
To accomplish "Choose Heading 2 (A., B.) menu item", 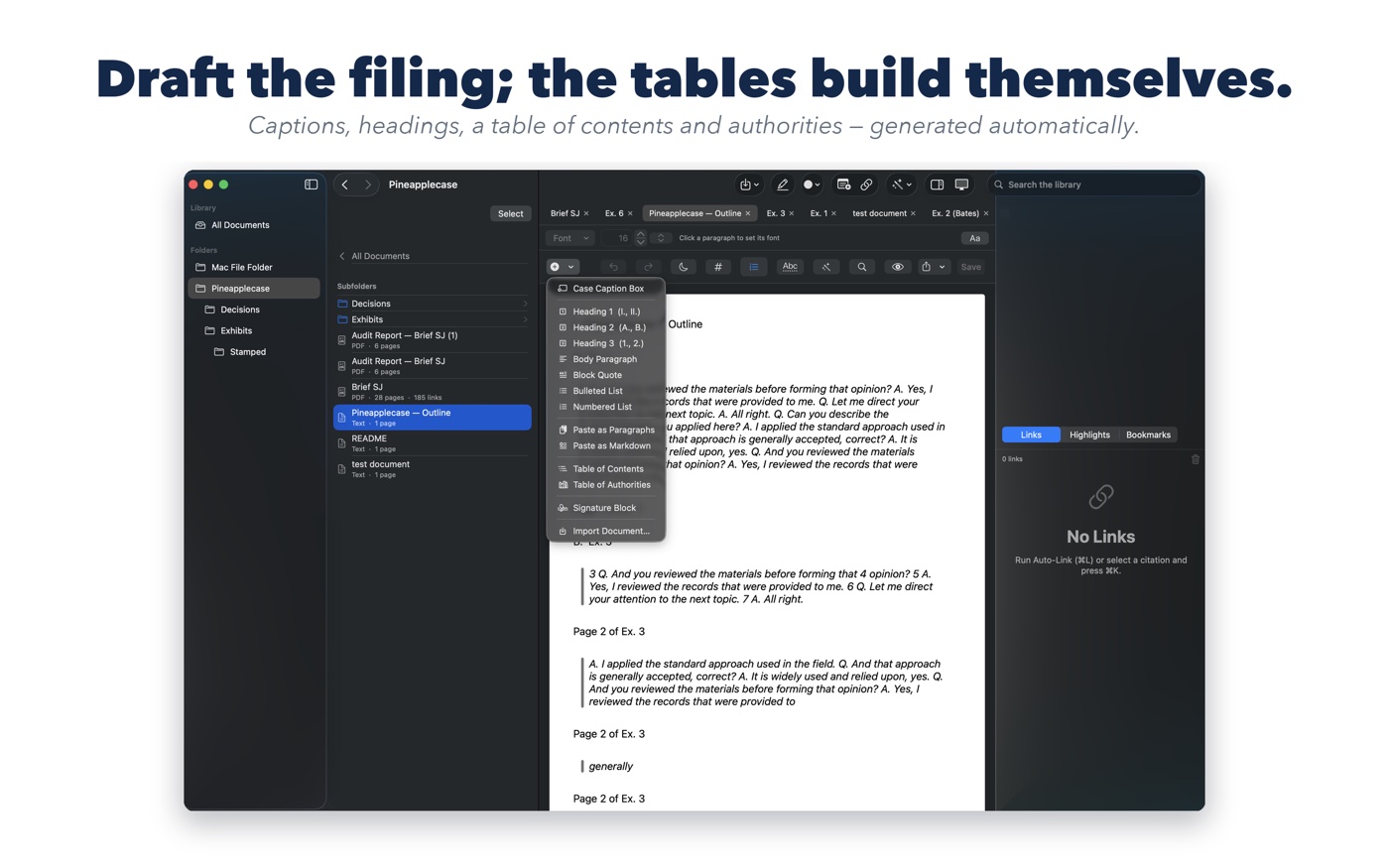I will click(x=606, y=327).
